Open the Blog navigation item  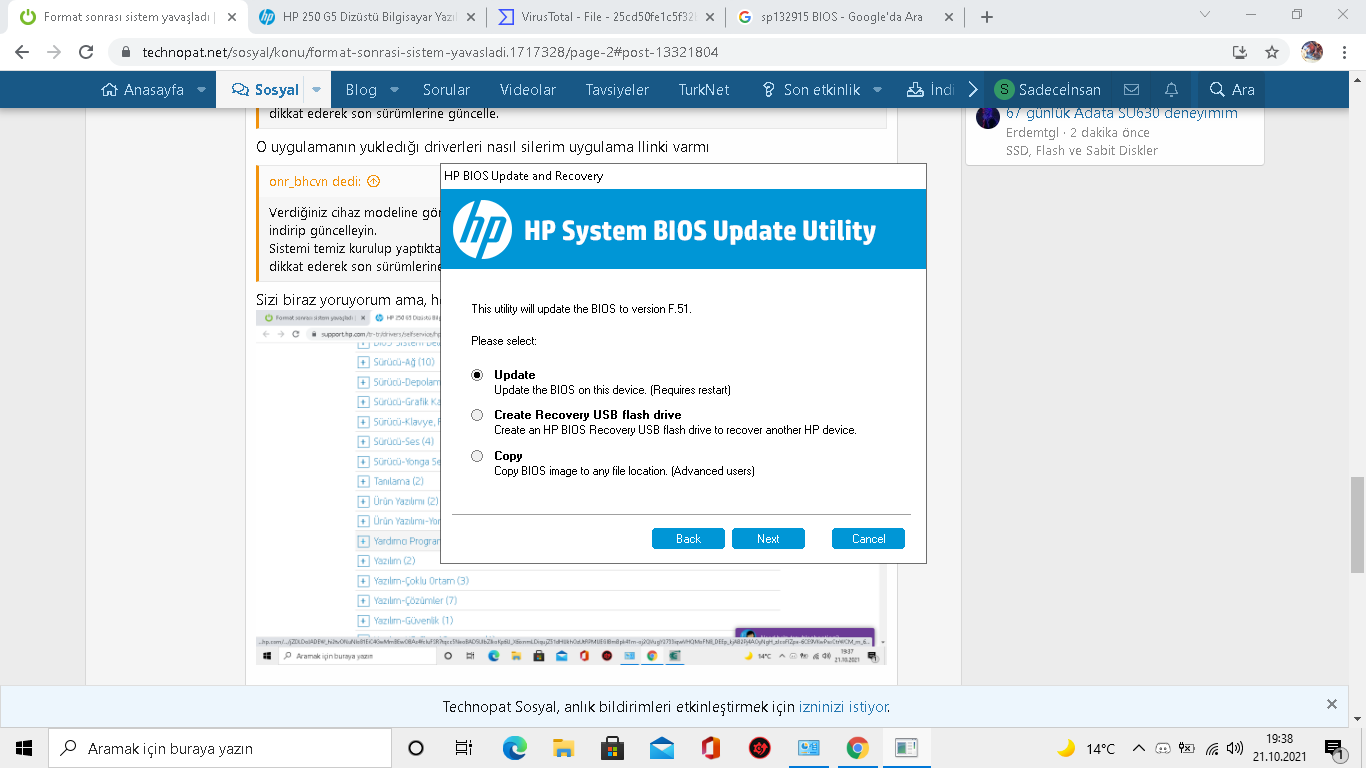tap(361, 89)
